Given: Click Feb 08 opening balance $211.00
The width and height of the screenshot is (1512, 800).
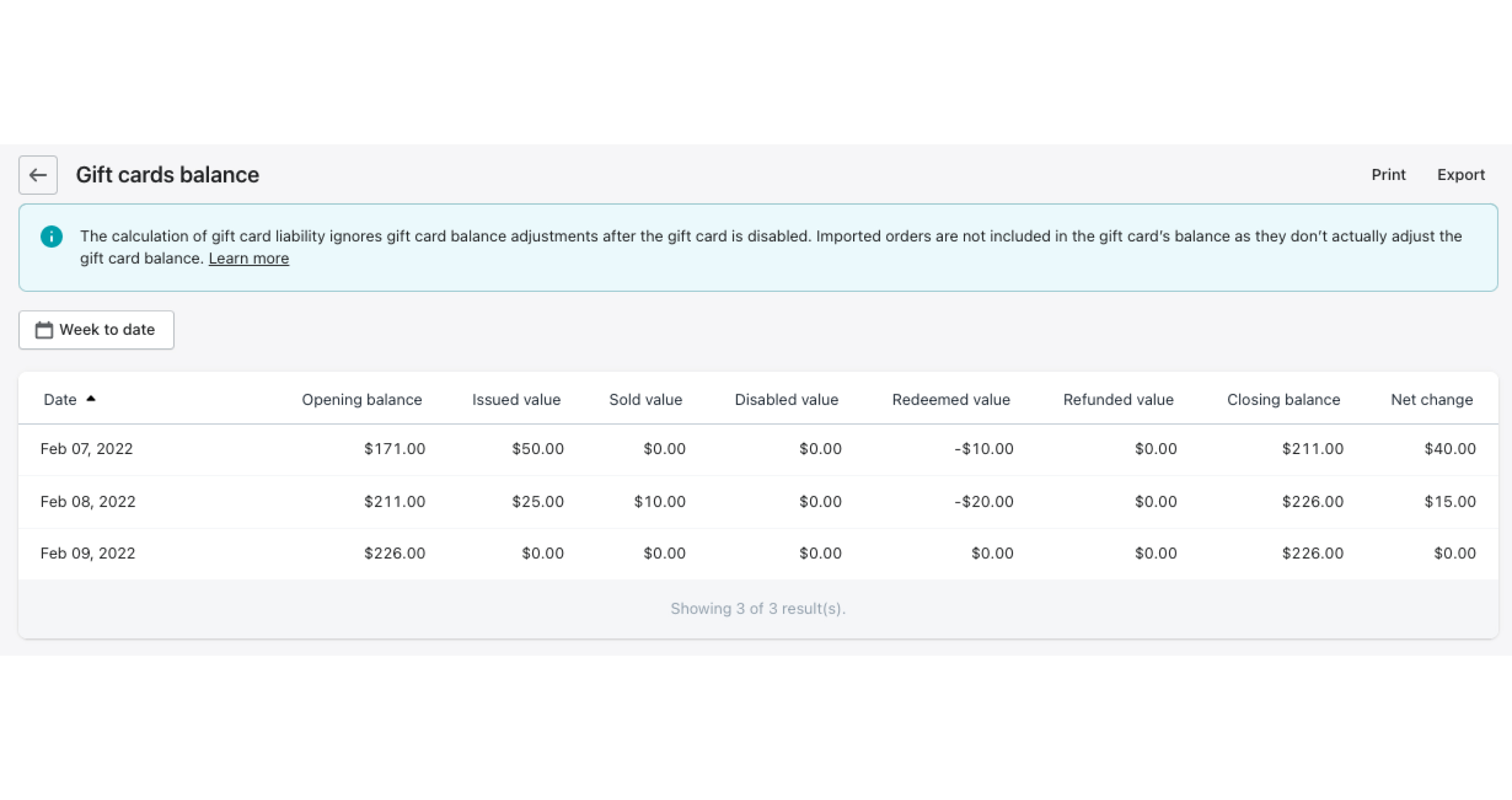Looking at the screenshot, I should [x=394, y=502].
